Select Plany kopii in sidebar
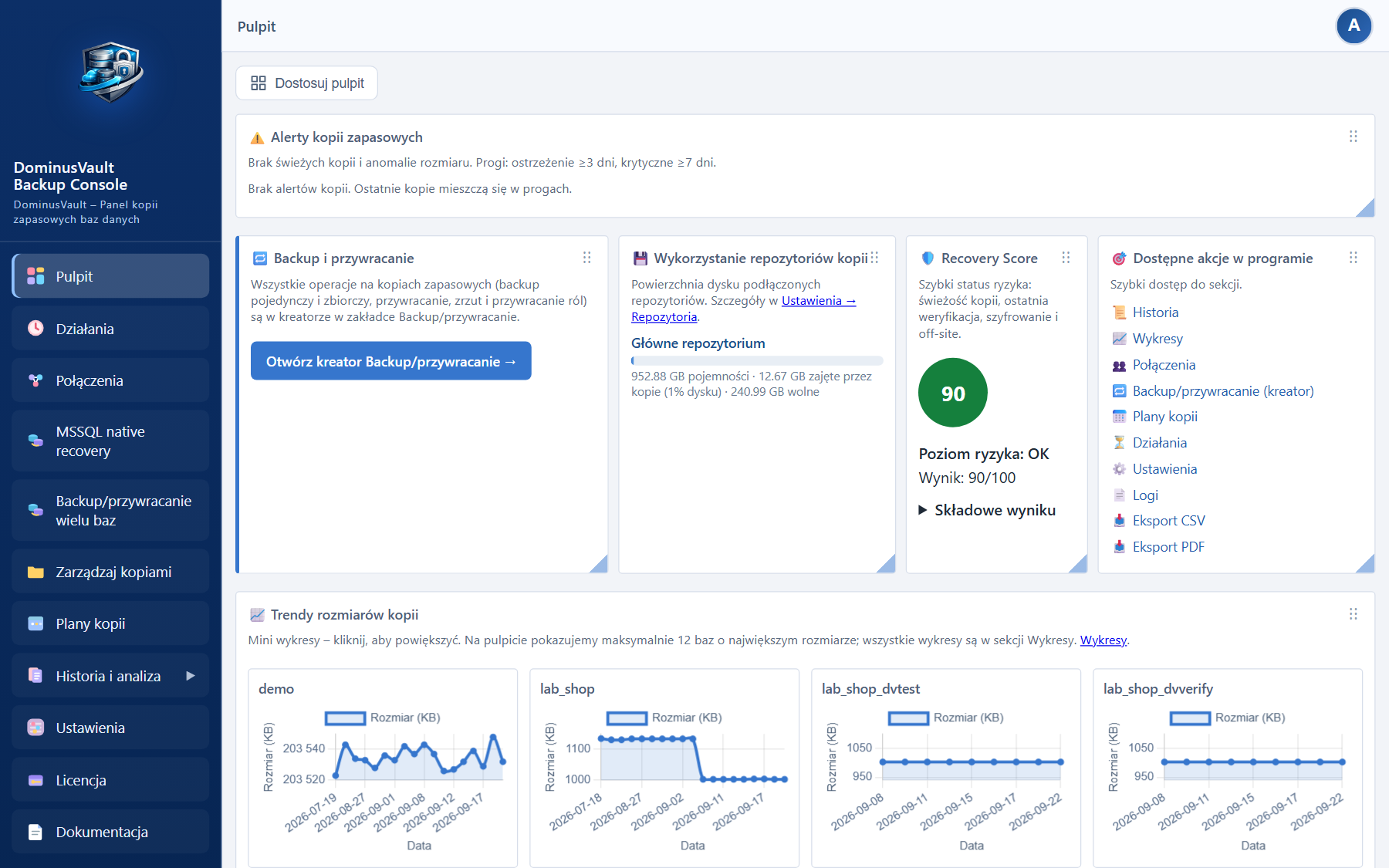This screenshot has width=1389, height=868. (110, 623)
